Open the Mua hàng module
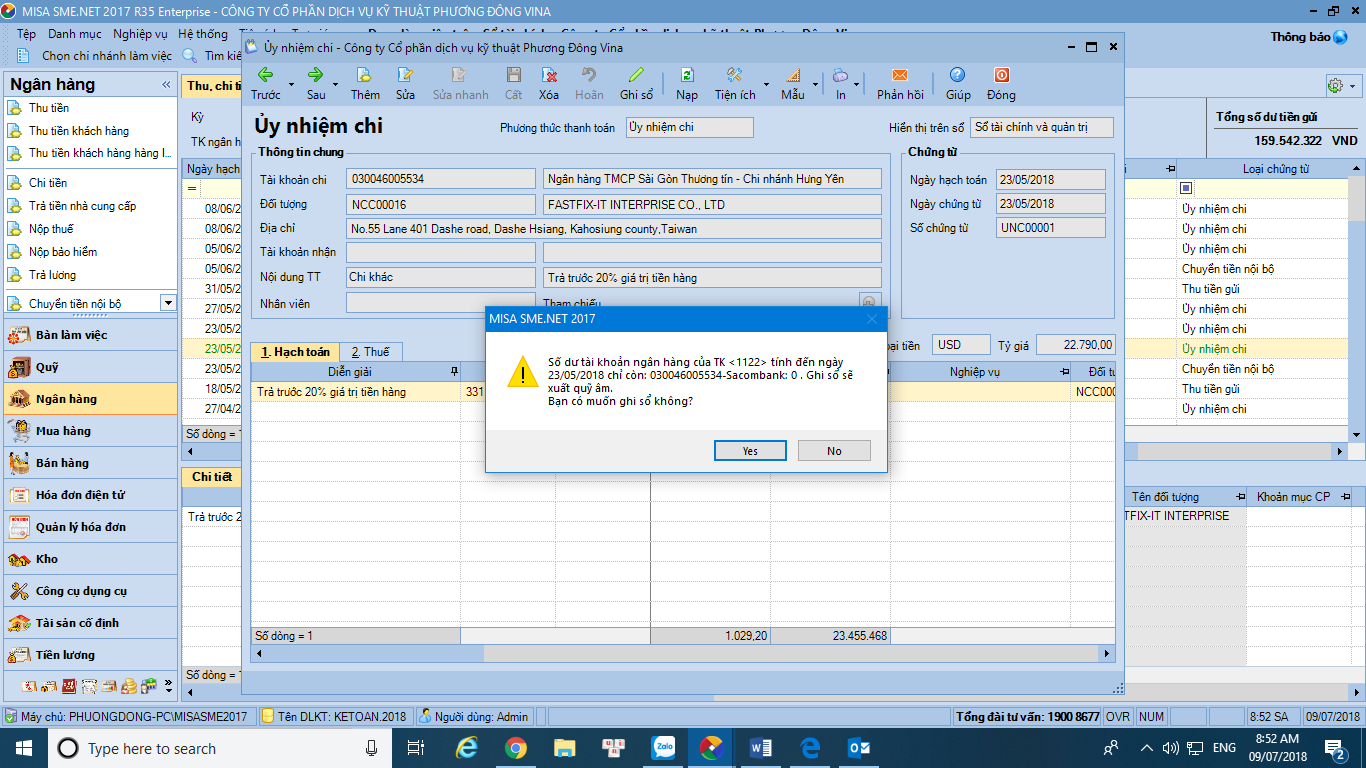This screenshot has height=768, width=1366. pos(91,431)
